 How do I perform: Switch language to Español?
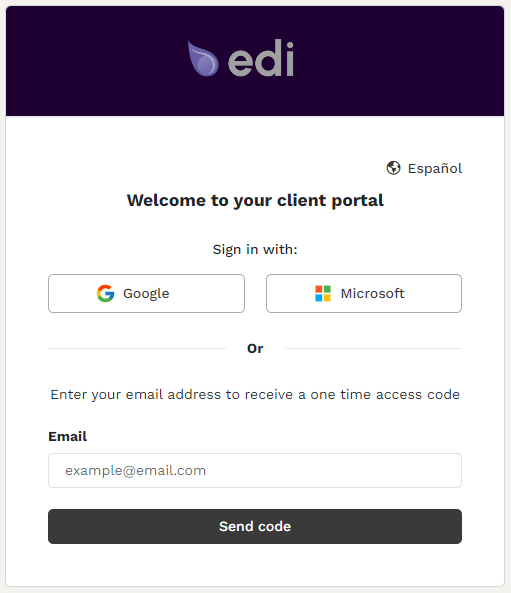click(435, 168)
